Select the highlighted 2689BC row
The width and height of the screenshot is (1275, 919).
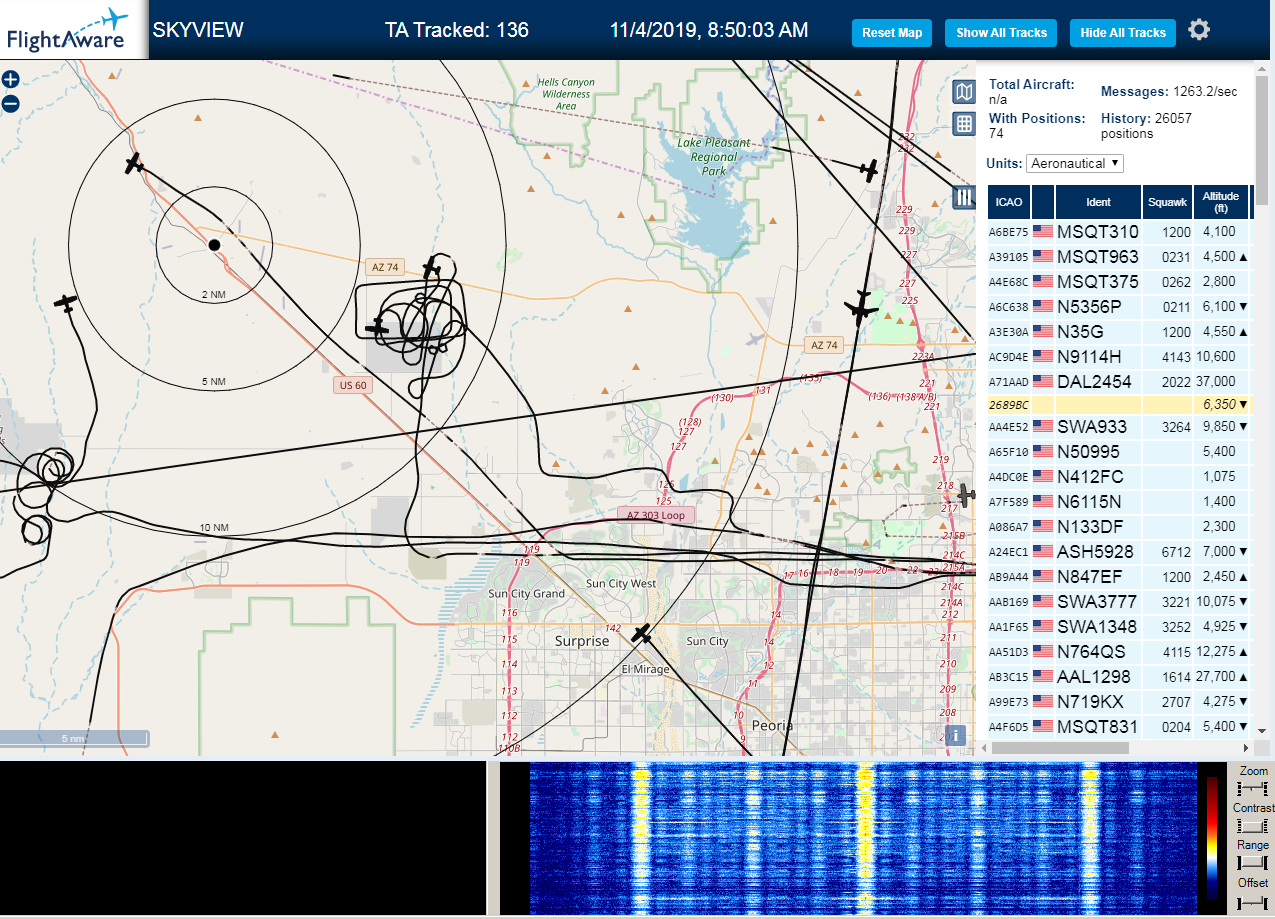coord(1119,405)
